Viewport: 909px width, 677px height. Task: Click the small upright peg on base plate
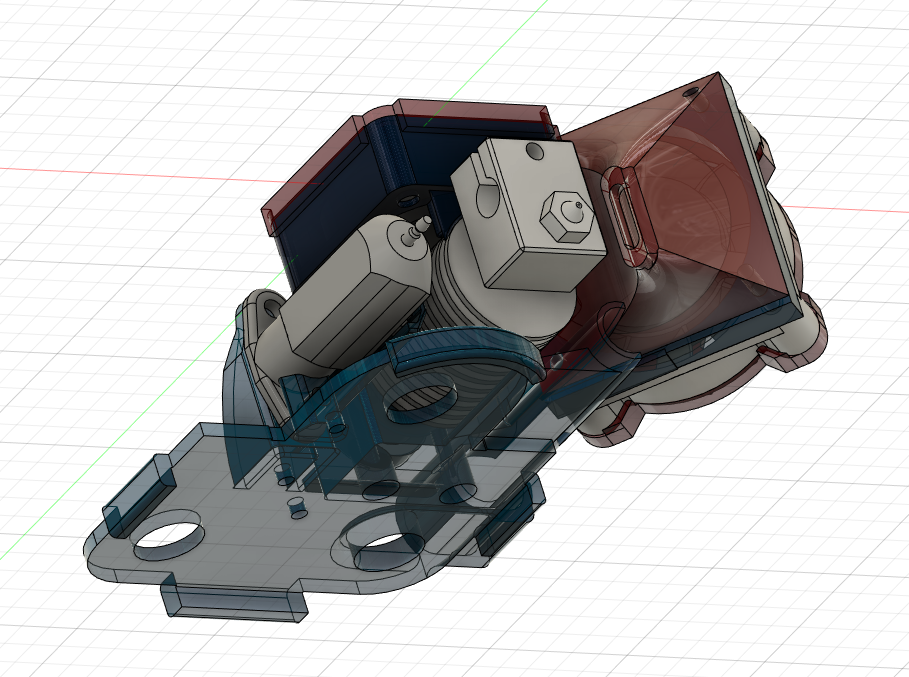296,507
